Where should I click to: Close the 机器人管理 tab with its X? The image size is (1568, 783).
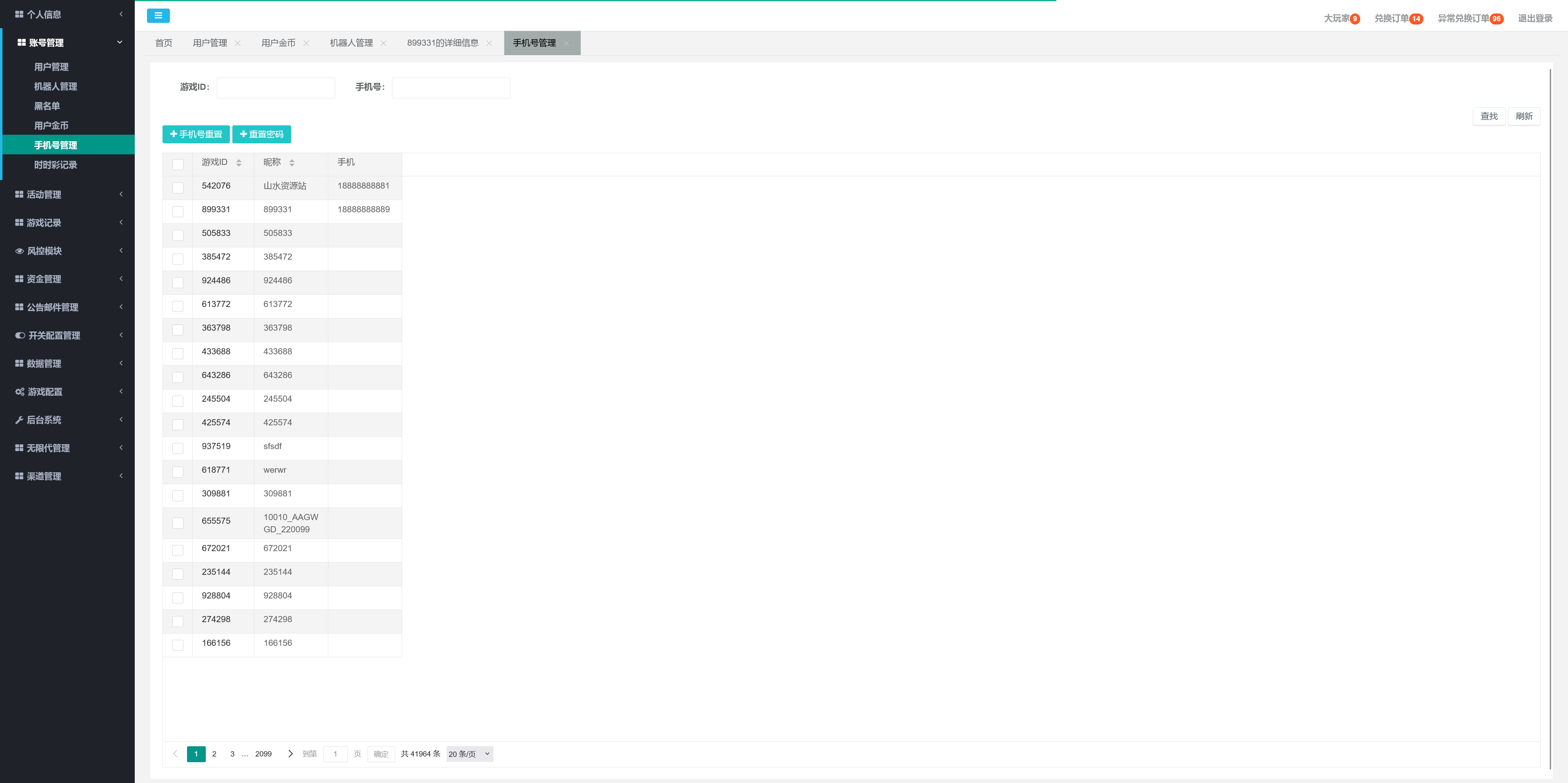coord(383,43)
